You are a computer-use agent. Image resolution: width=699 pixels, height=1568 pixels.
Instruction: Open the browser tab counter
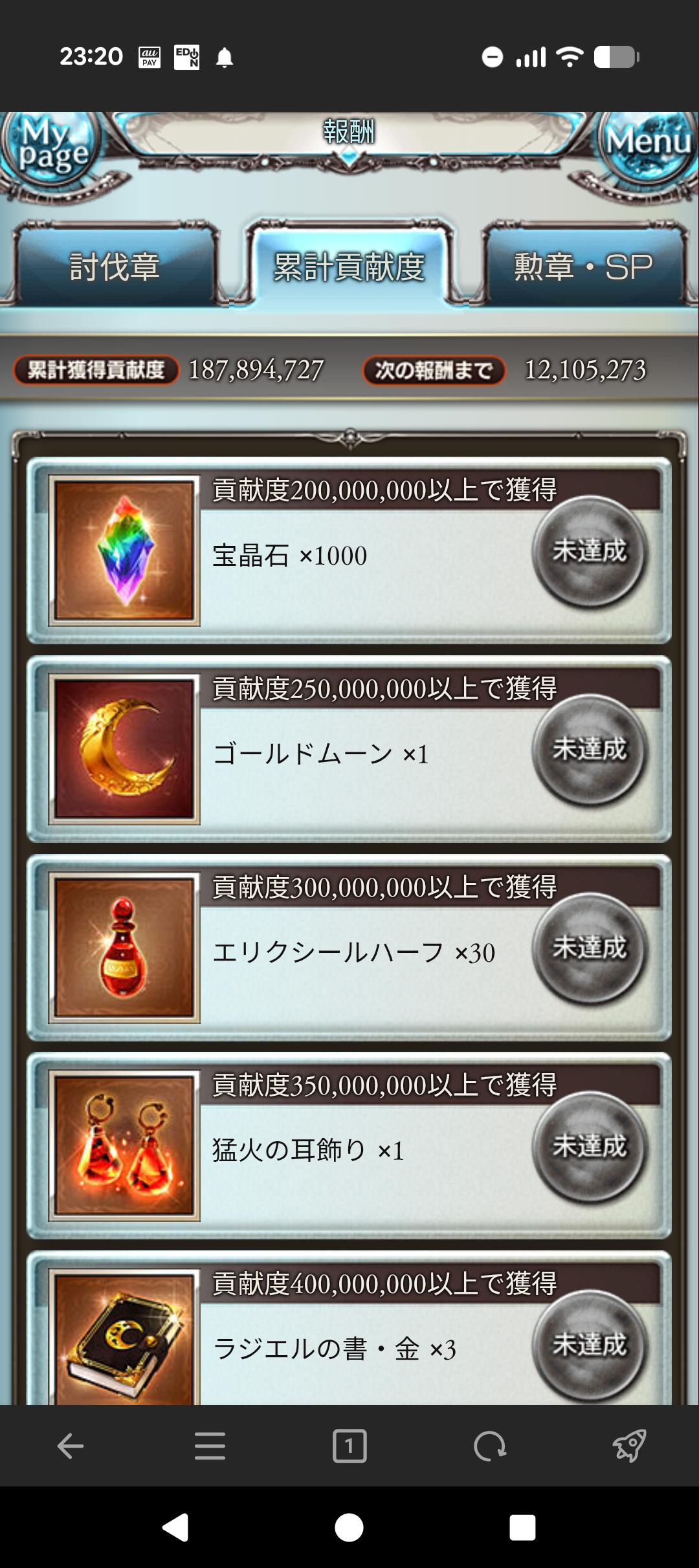click(349, 1446)
